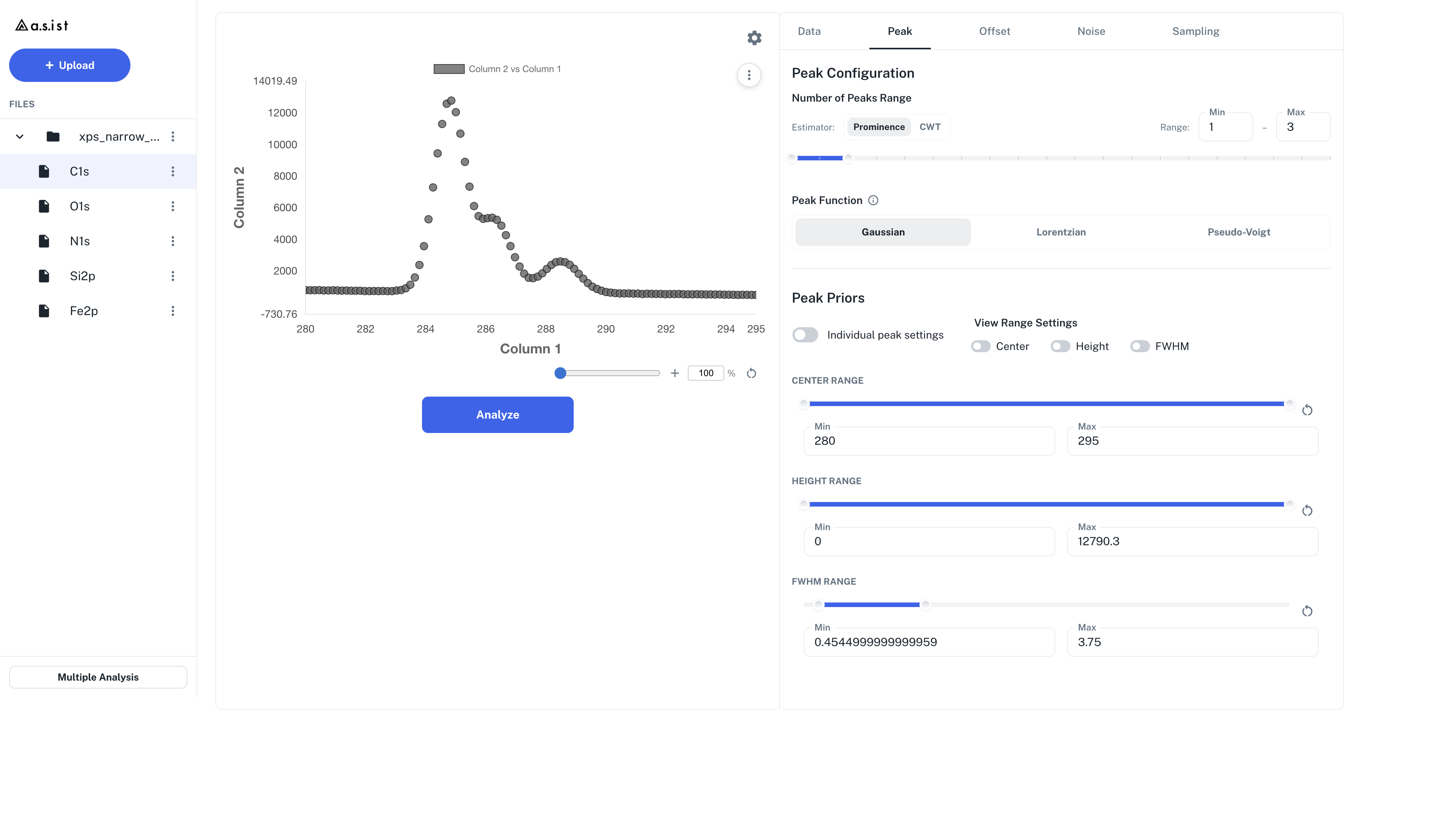Toggle the Height view range switch
The height and width of the screenshot is (819, 1456).
pyautogui.click(x=1061, y=346)
